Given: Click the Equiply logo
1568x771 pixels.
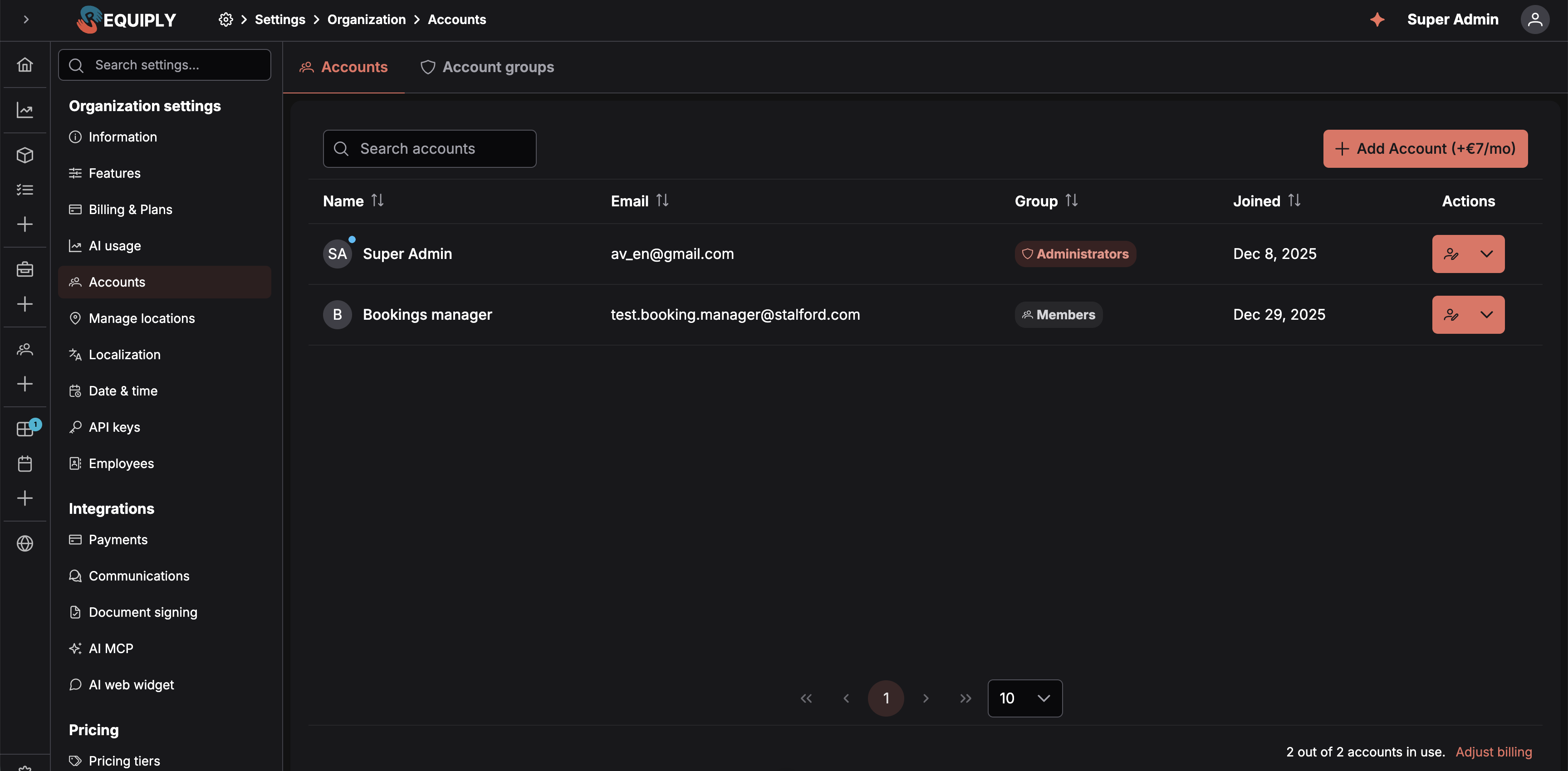Looking at the screenshot, I should 127,20.
